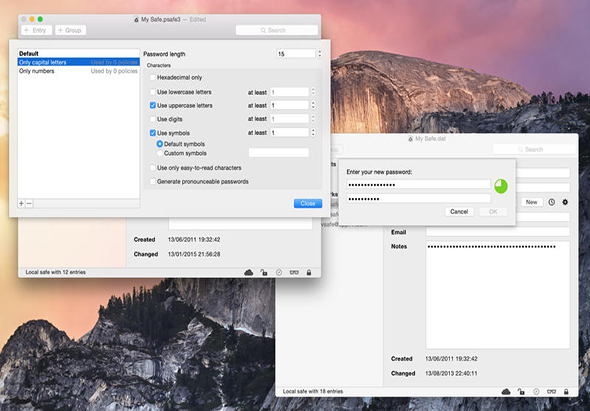The image size is (590, 411).
Task: Remove selected policy with the minus button
Action: click(x=29, y=203)
